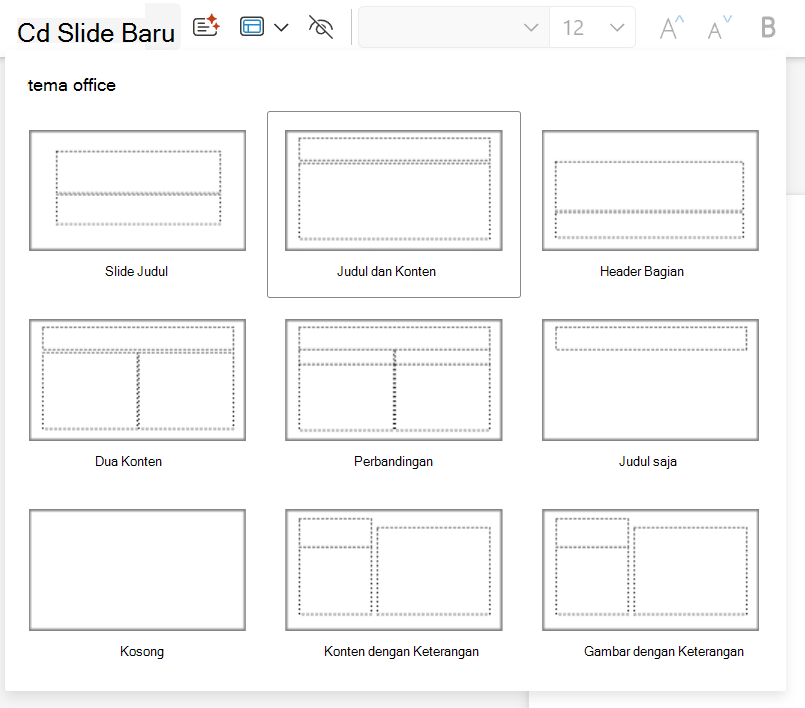Click the Perbandingan label text
The width and height of the screenshot is (805, 708).
point(393,461)
